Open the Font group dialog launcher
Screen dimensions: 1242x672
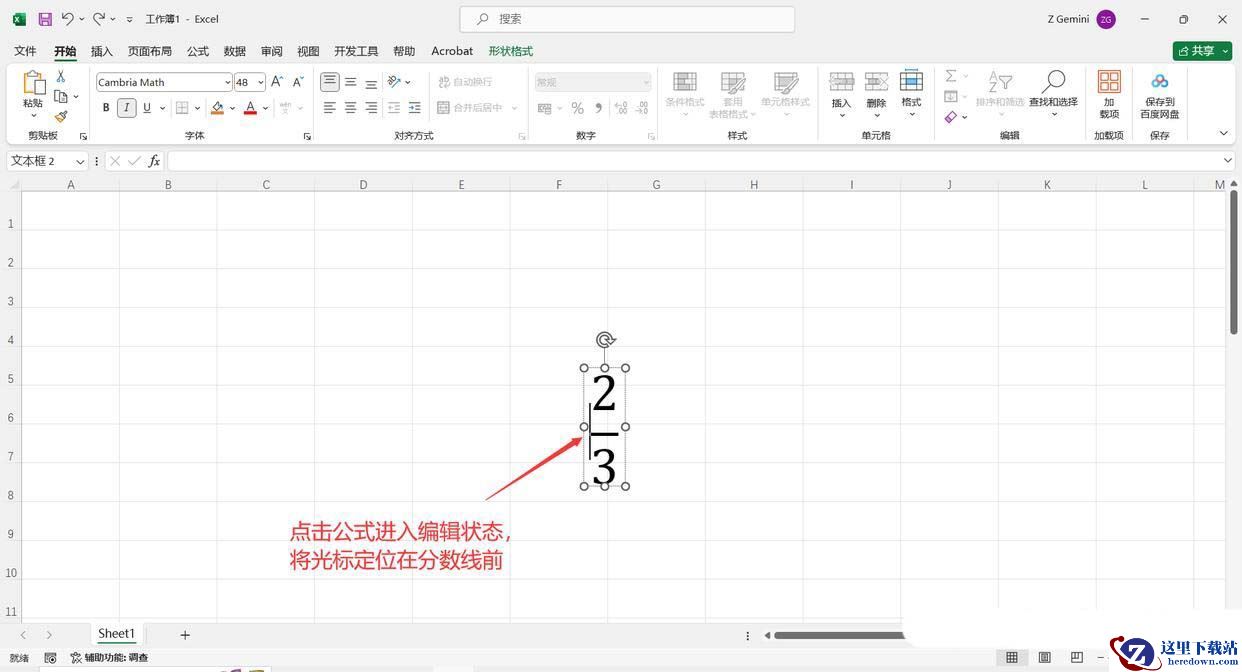click(307, 136)
